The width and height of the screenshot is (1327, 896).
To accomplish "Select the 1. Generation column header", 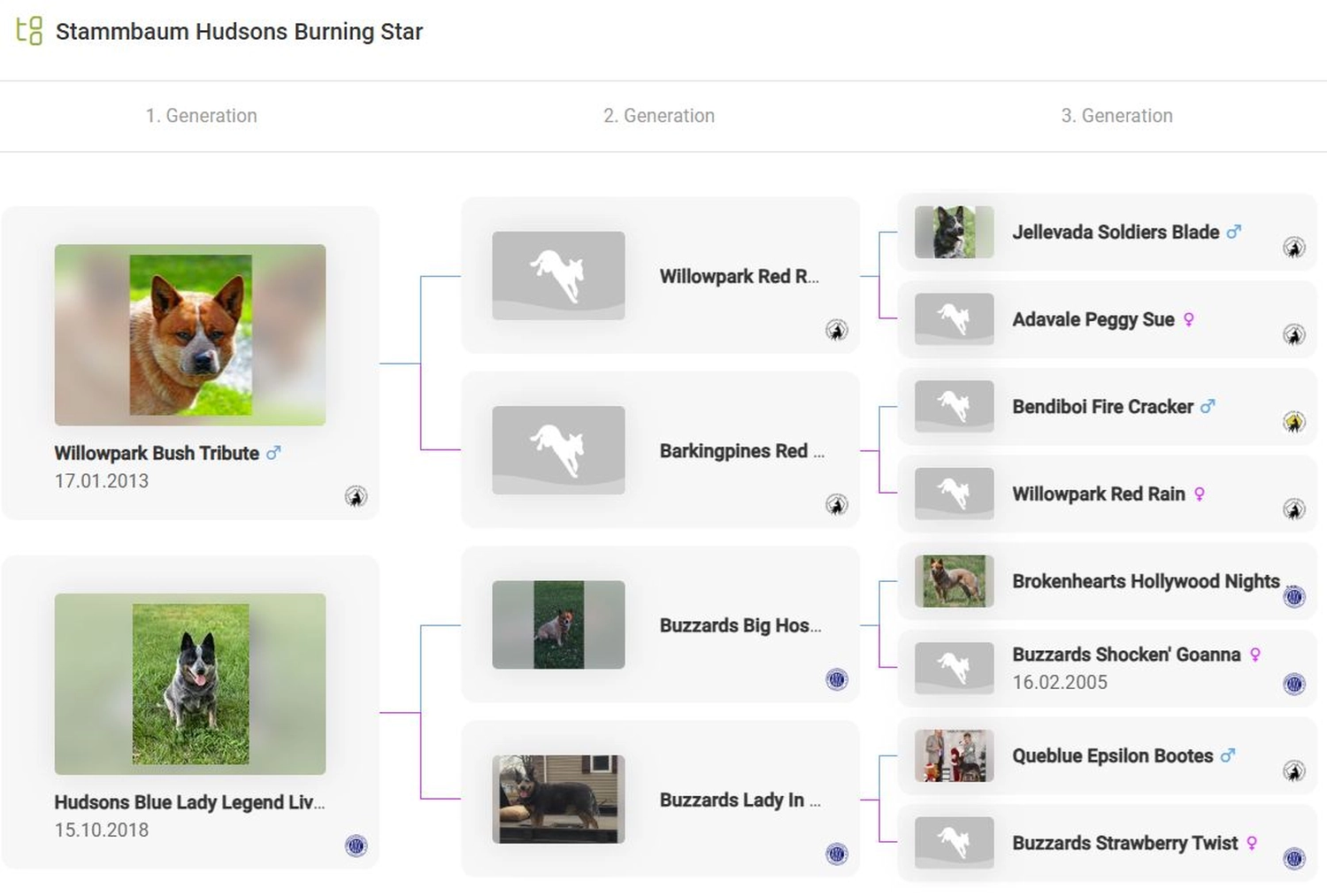I will tap(202, 116).
